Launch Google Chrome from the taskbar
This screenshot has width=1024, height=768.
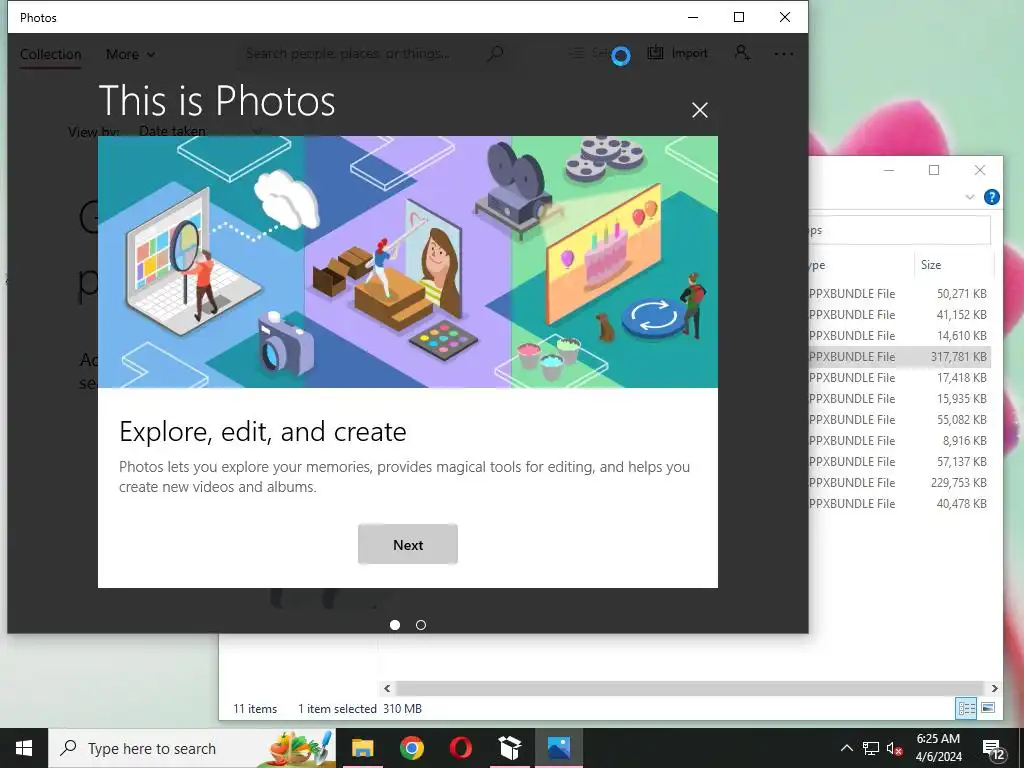coord(411,748)
